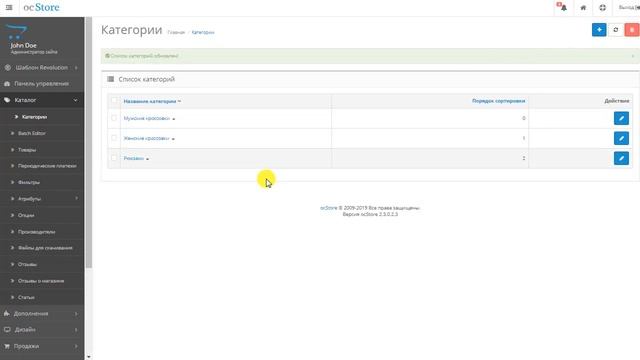Open Шаблон Revolution sidebar menu
This screenshot has width=640, height=360.
42,67
